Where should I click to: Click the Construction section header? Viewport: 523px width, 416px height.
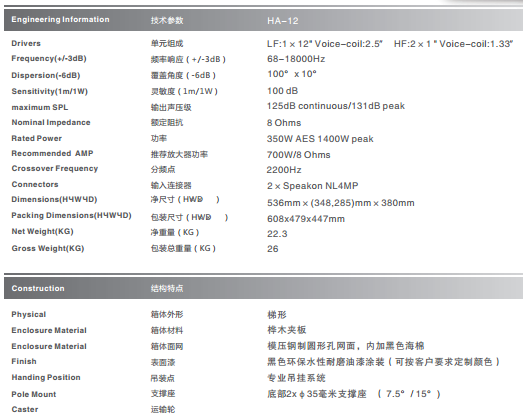[x=38, y=288]
